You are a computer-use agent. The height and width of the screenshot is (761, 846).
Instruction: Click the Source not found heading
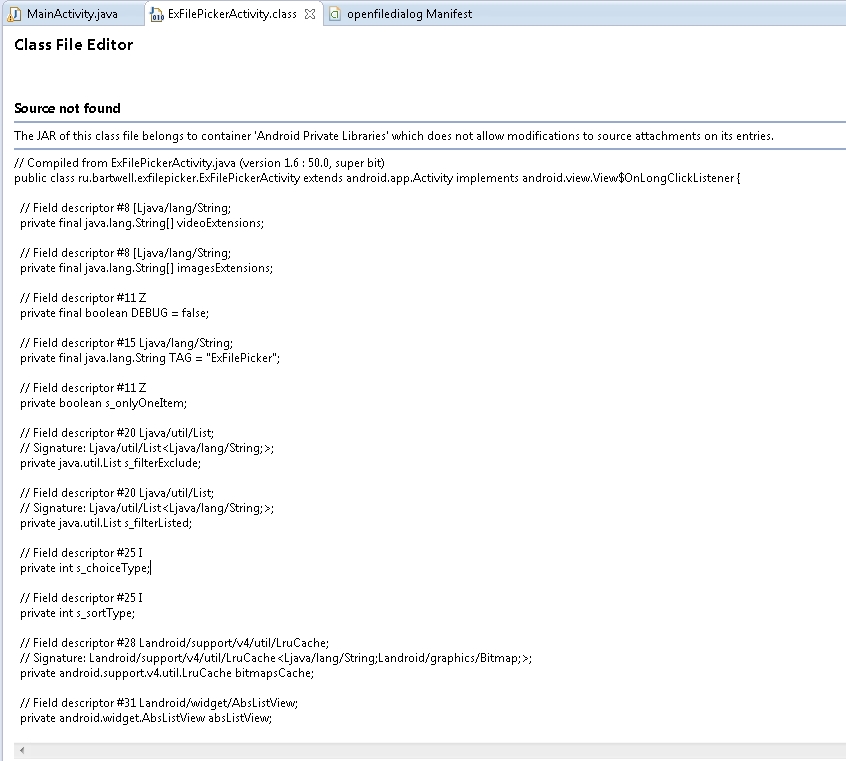[x=67, y=108]
